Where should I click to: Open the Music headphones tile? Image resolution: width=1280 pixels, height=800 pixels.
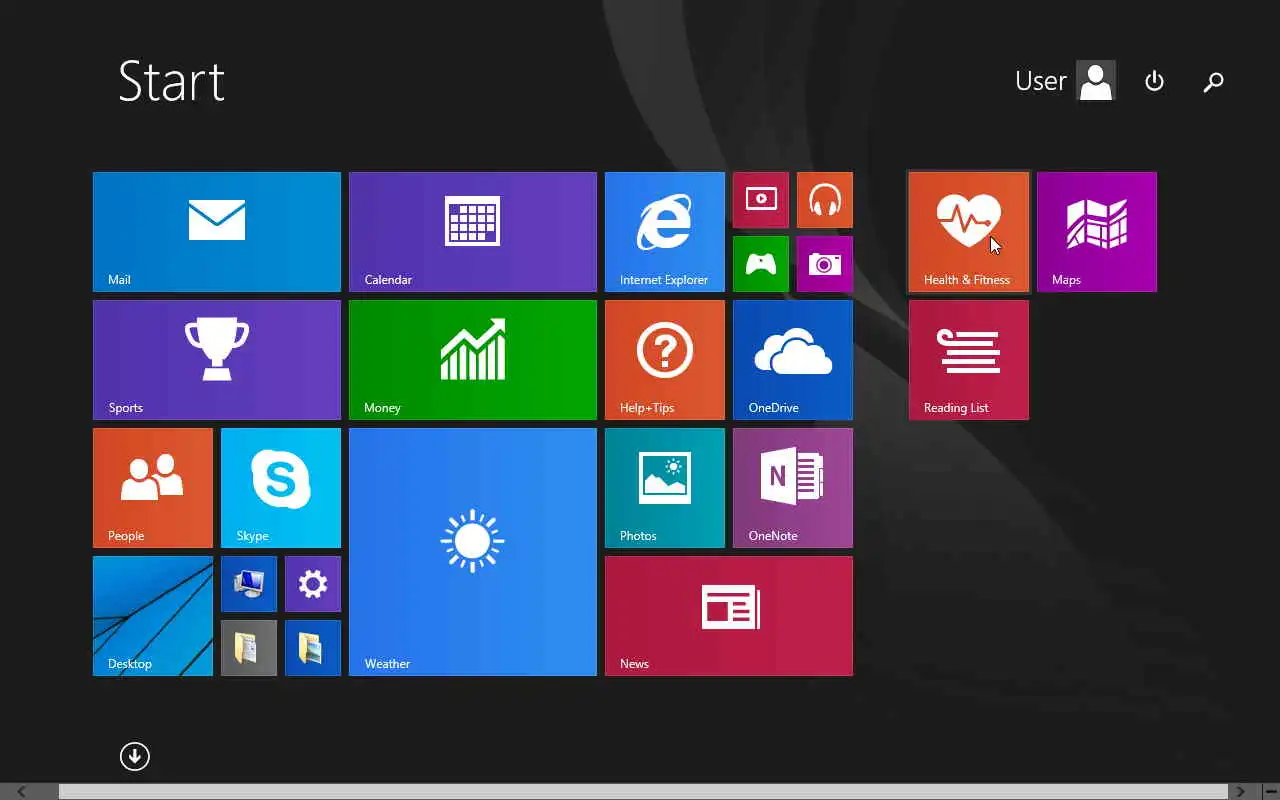pos(825,200)
